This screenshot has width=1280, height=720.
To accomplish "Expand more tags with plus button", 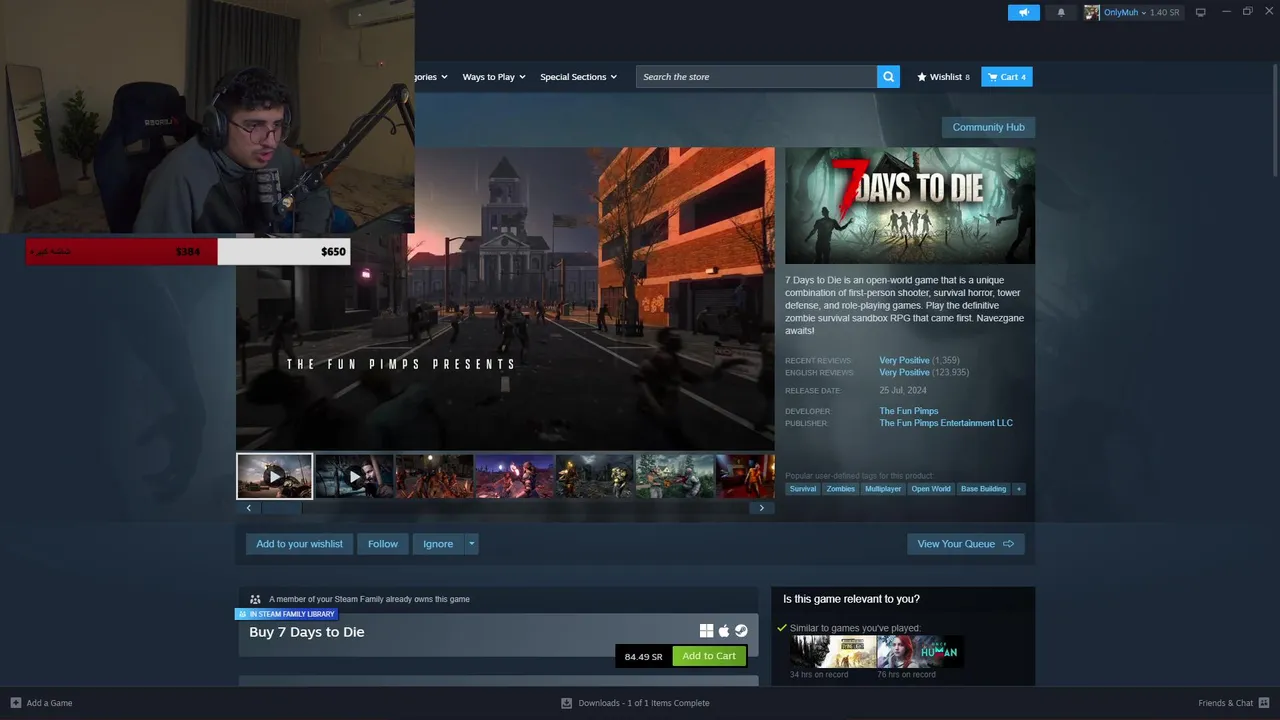I will (1019, 489).
